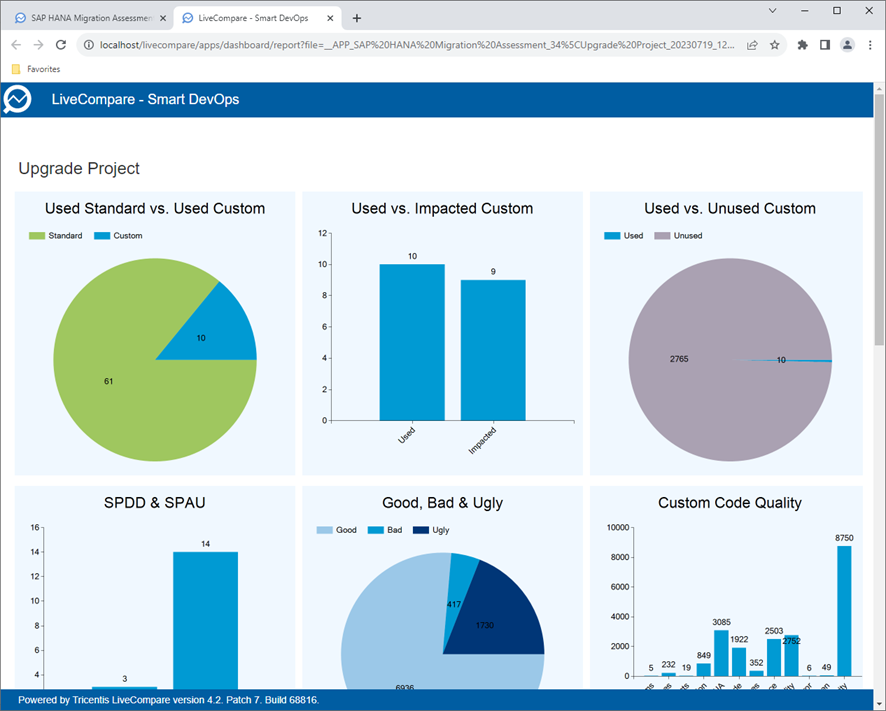This screenshot has width=886, height=711.
Task: Click the Used vs. Impacted Custom title
Action: [442, 209]
